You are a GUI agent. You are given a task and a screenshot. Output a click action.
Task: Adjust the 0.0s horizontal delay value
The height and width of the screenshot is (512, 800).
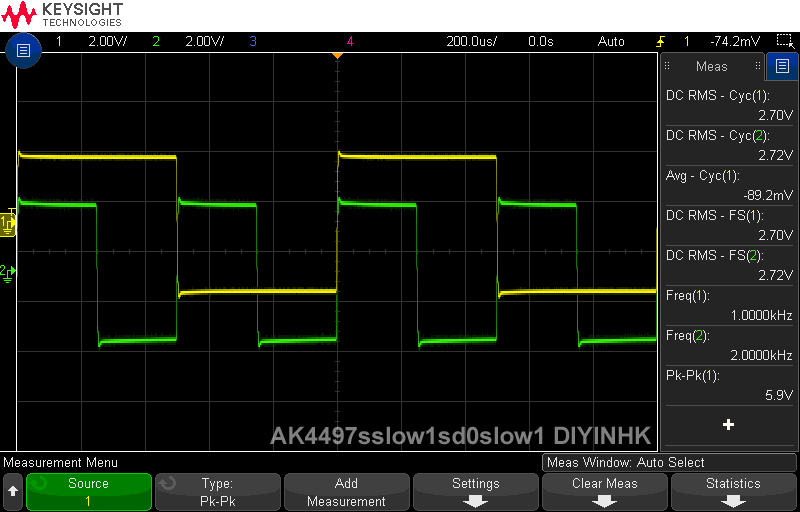click(x=541, y=41)
